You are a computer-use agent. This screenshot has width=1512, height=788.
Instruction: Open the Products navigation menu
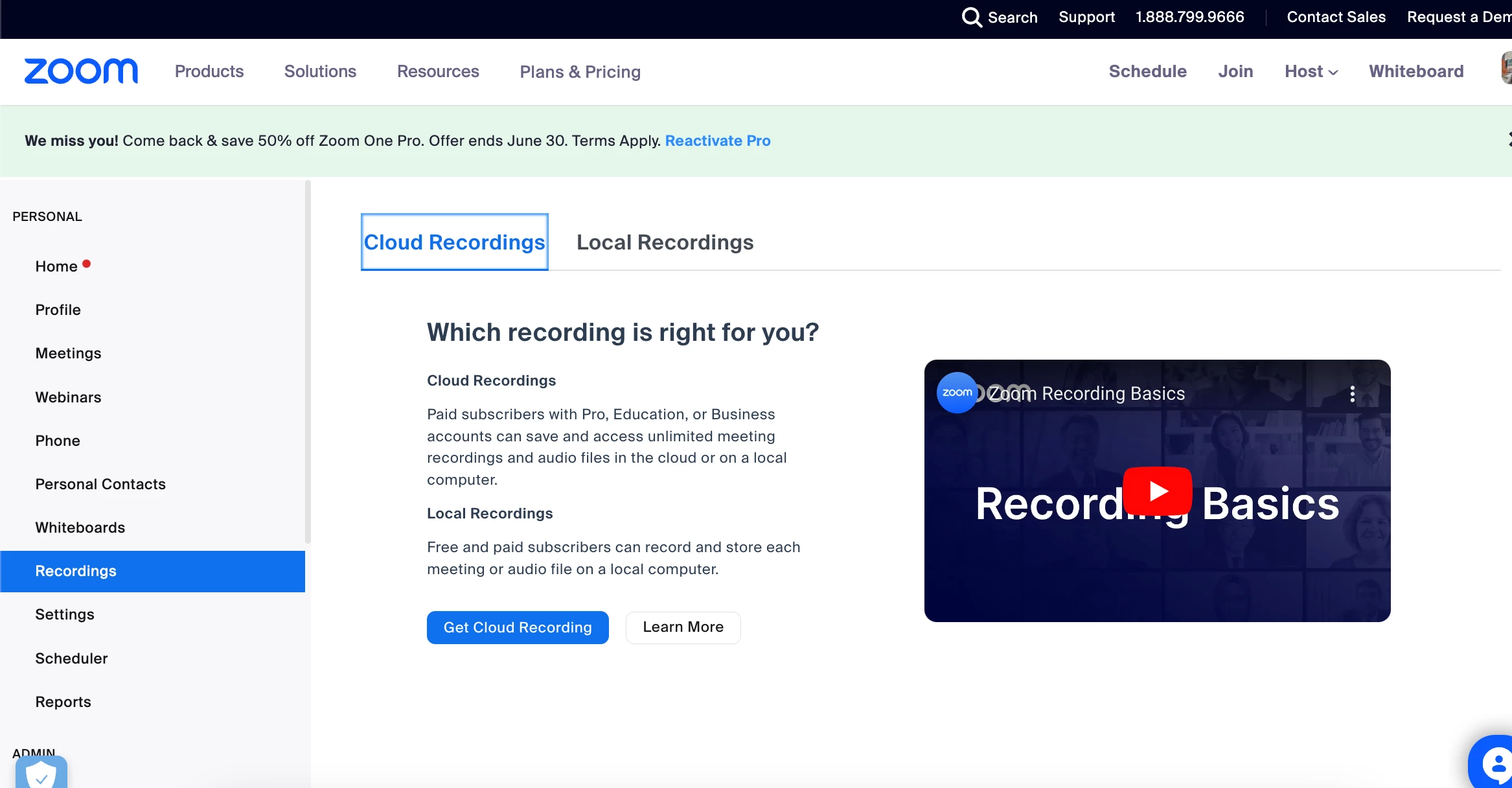(x=209, y=71)
